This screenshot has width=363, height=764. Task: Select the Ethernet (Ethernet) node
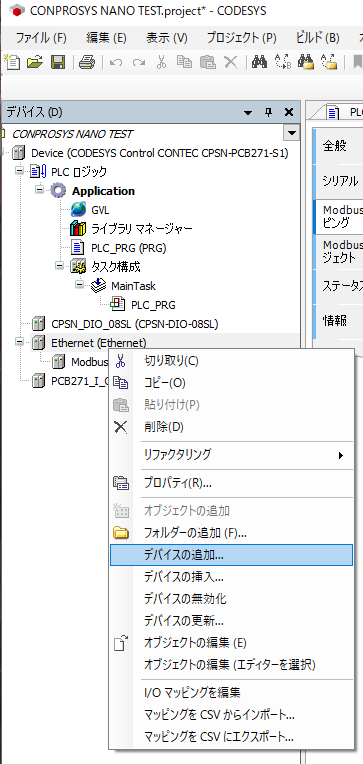click(98, 343)
